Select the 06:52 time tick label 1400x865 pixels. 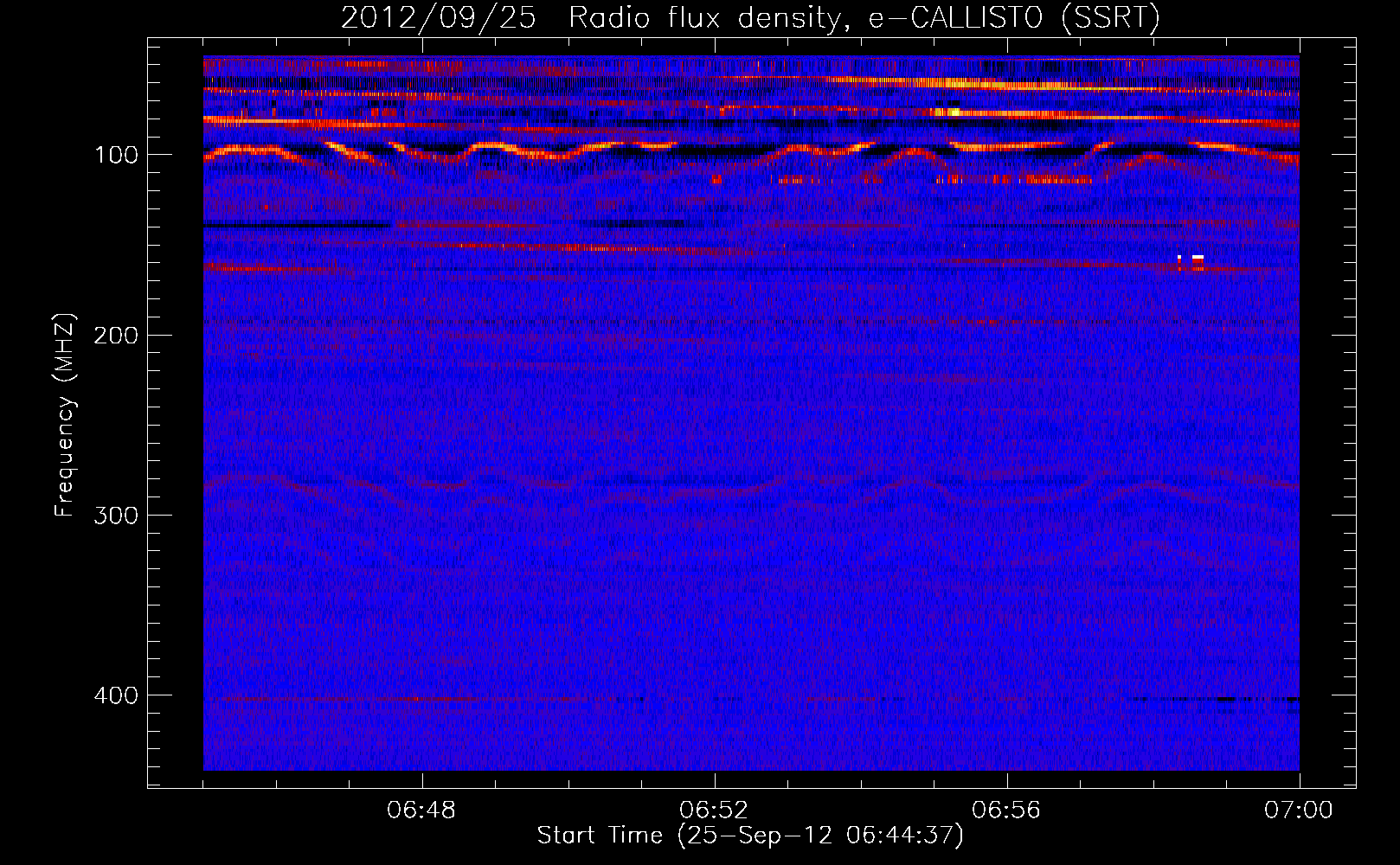pos(714,810)
